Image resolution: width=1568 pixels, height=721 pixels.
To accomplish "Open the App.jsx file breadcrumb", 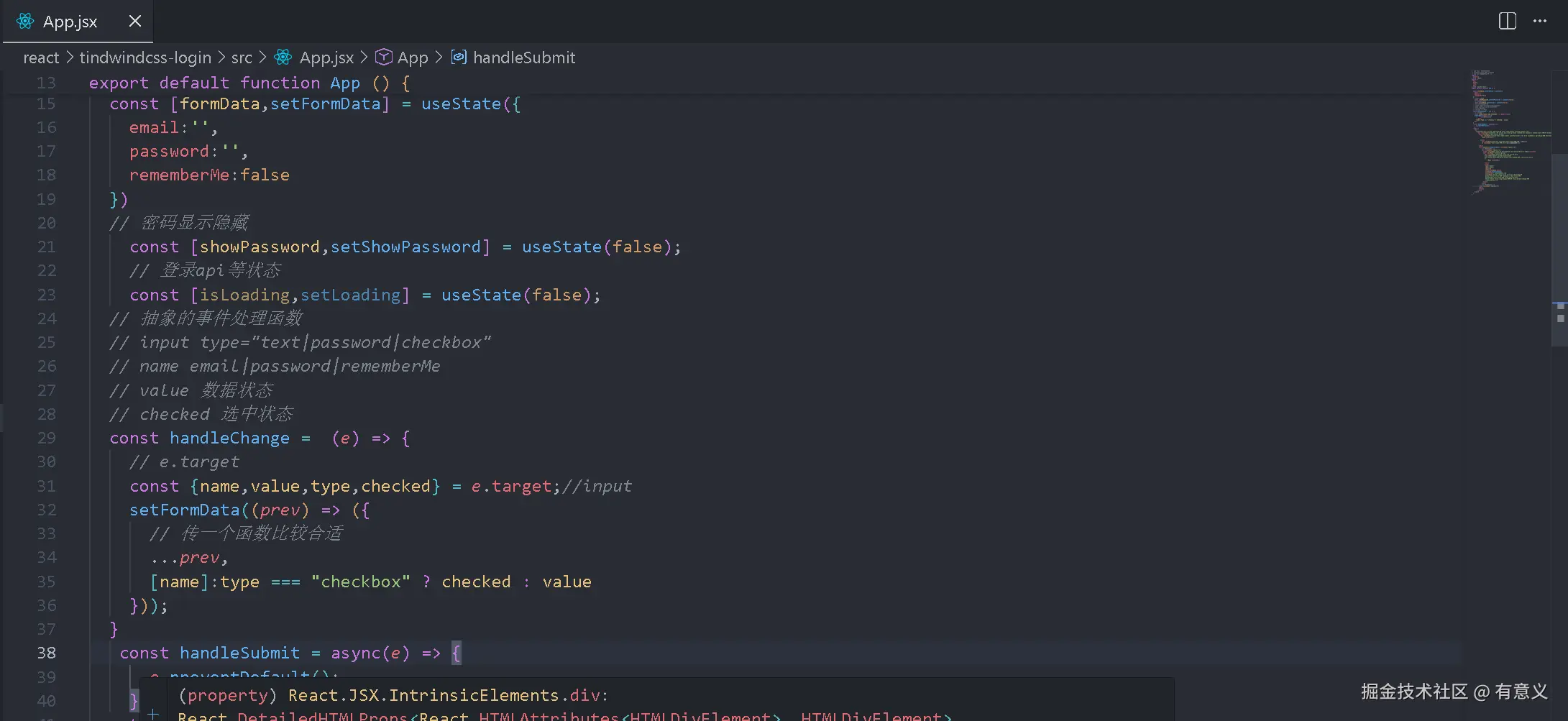I will [x=326, y=58].
